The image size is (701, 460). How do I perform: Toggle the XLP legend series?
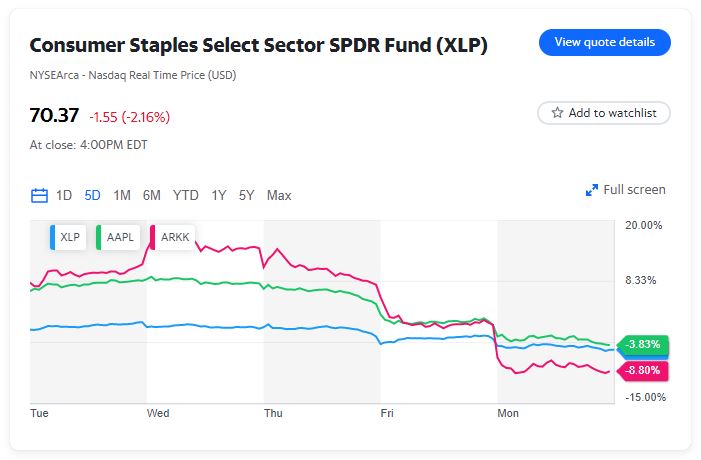coord(69,237)
